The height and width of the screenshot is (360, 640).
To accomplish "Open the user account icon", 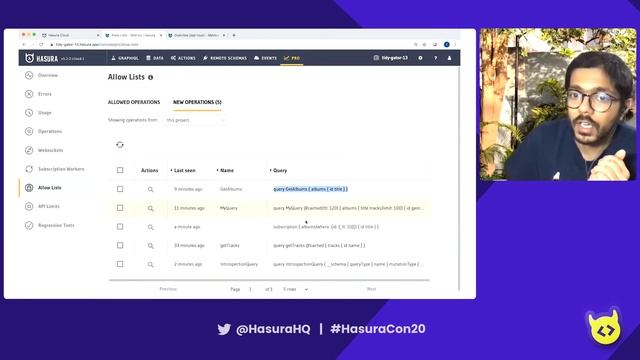I will [449, 58].
